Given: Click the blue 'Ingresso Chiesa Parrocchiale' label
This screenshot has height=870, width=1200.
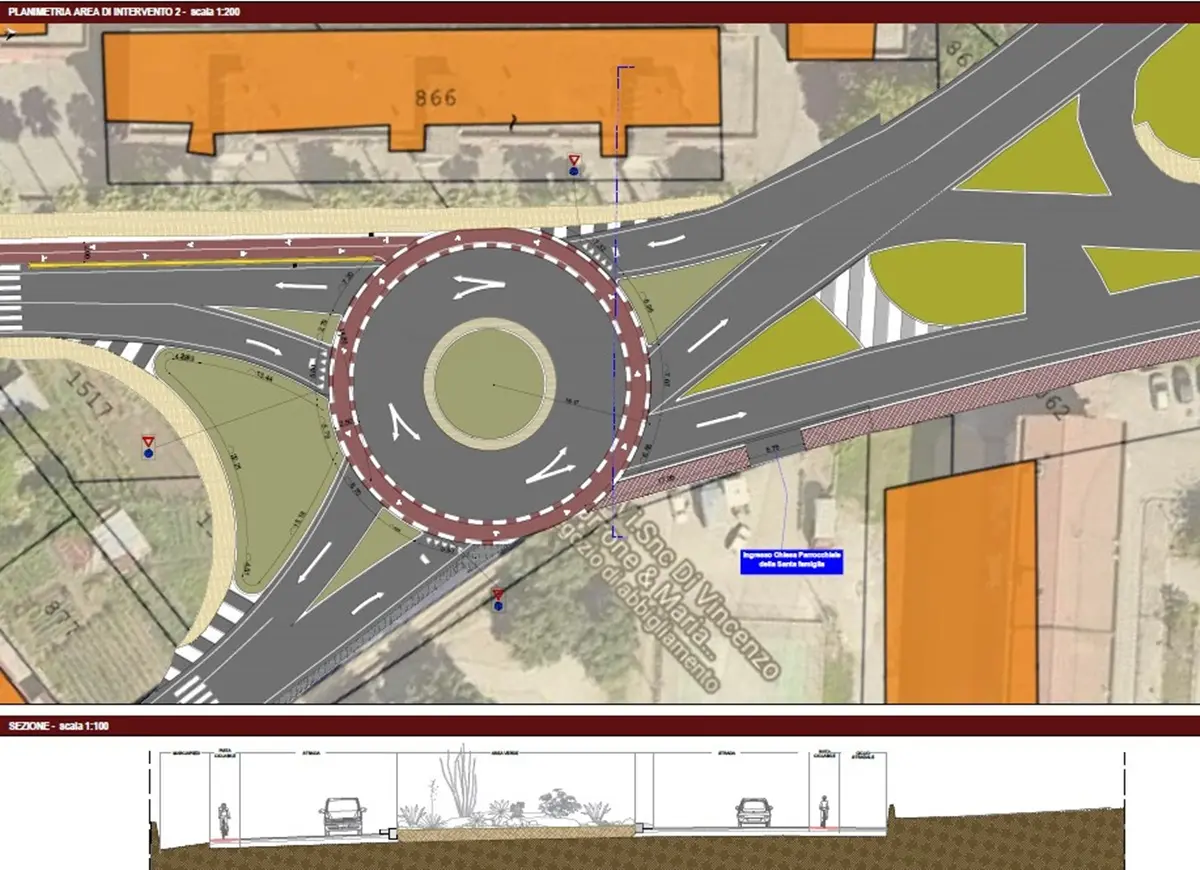Looking at the screenshot, I should [791, 561].
